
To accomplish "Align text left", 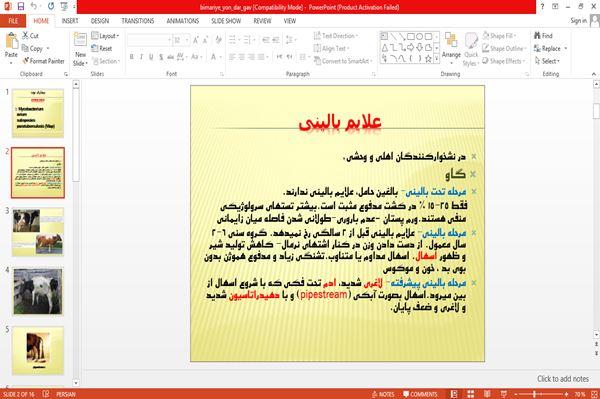I will [232, 57].
